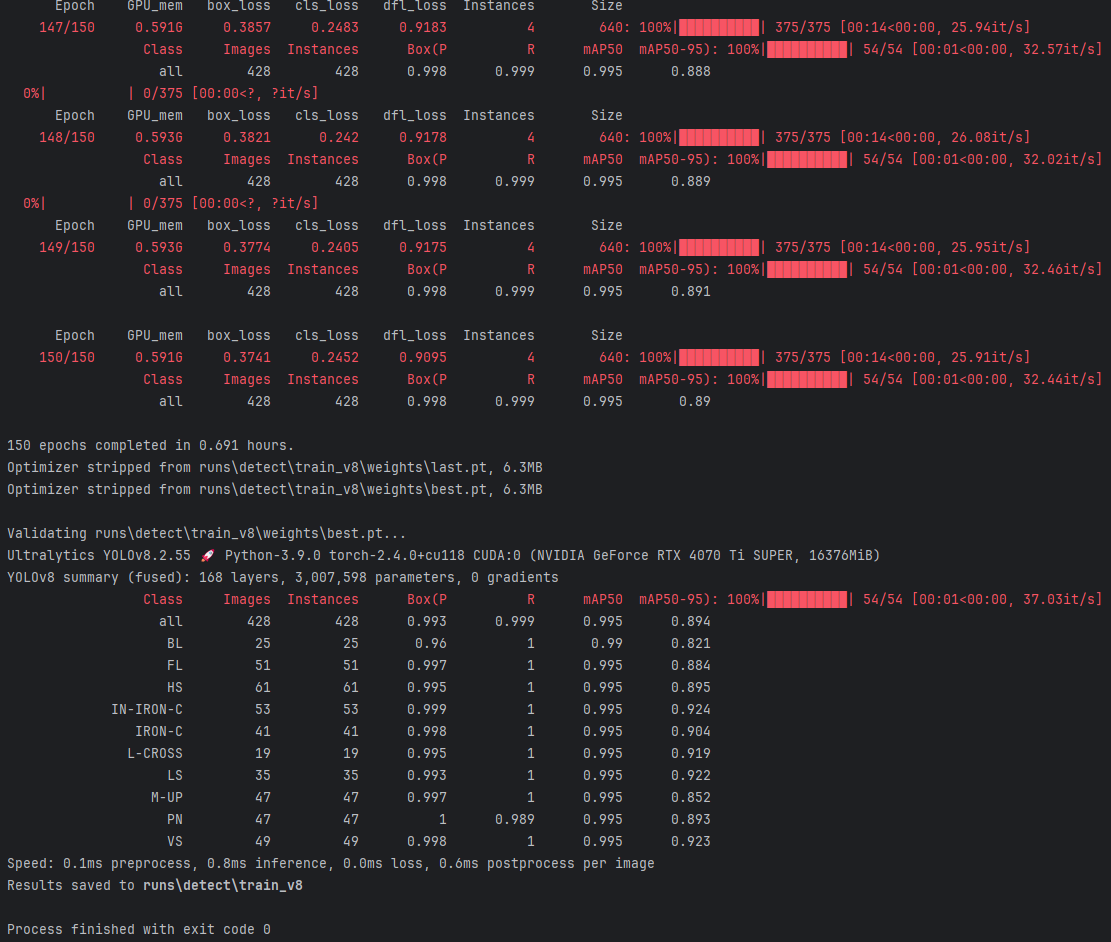Image resolution: width=1111 pixels, height=942 pixels.
Task: Click the PN recall value 0.989
Action: [515, 819]
